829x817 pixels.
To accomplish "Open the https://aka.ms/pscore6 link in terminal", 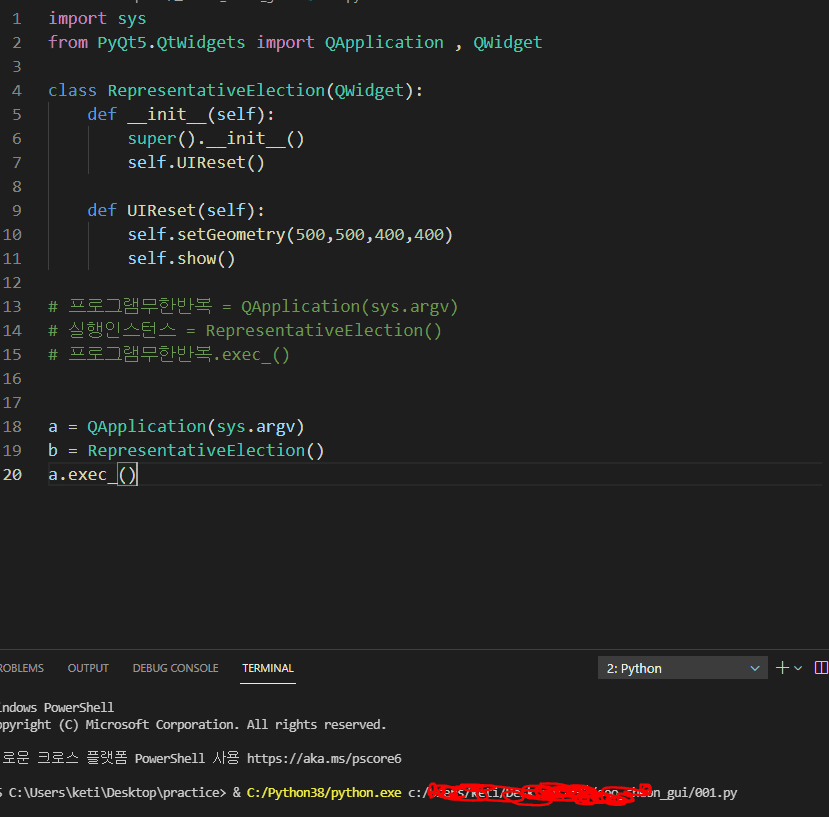I will coord(324,758).
